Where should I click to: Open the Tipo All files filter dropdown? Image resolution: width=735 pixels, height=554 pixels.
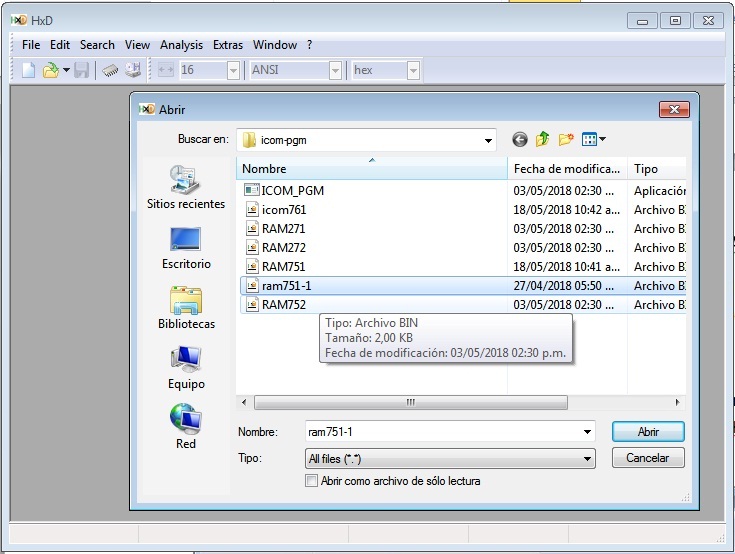click(x=450, y=458)
